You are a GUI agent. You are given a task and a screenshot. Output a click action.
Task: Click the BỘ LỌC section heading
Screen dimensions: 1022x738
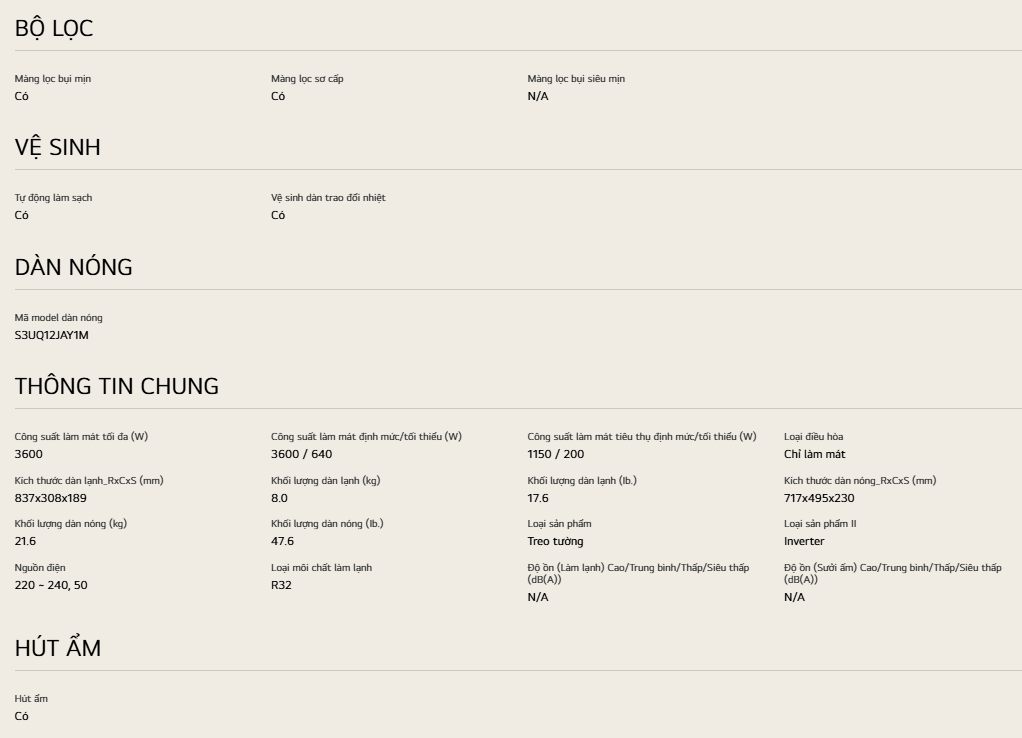click(54, 30)
